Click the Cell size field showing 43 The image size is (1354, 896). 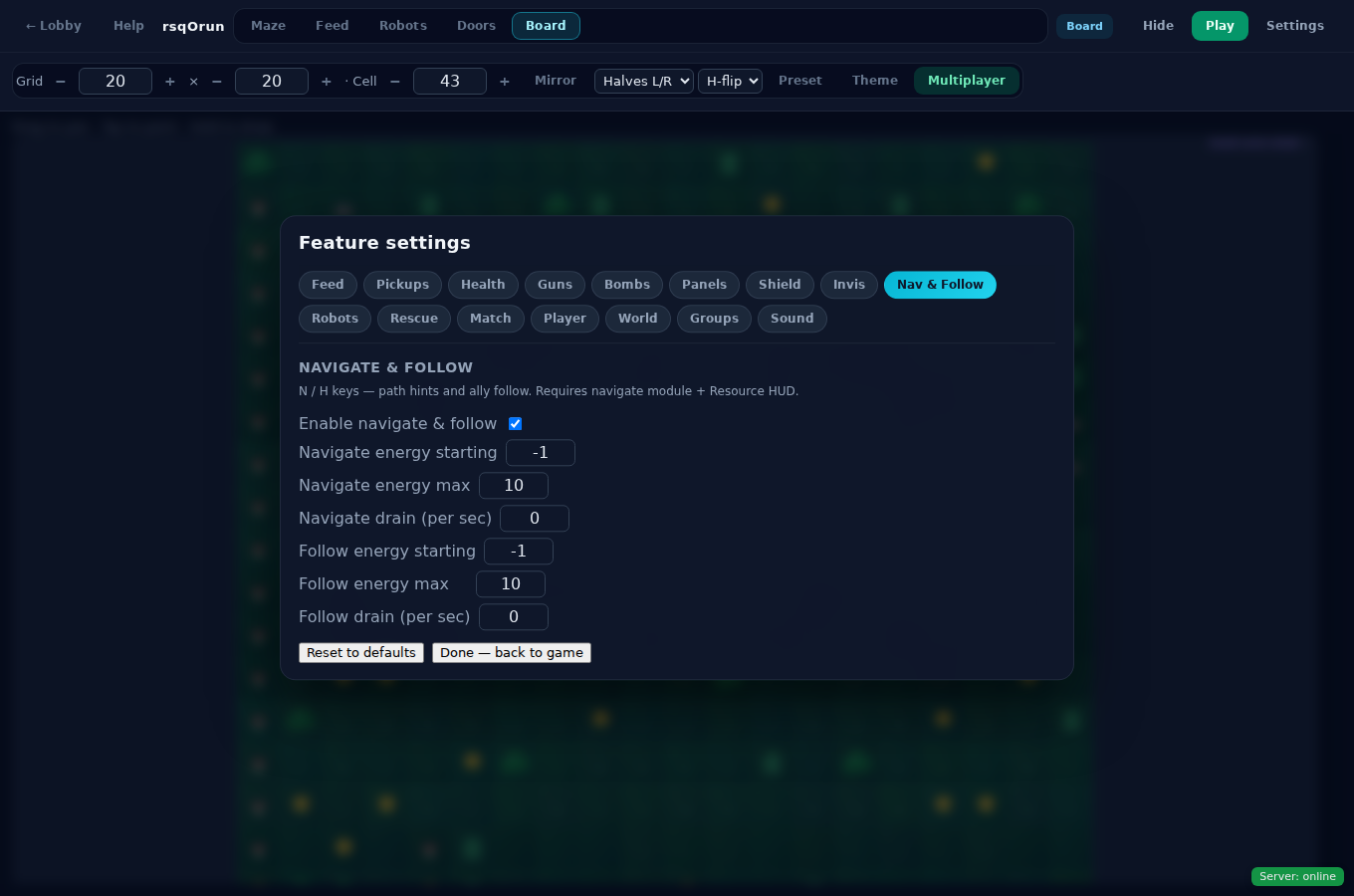click(x=450, y=82)
